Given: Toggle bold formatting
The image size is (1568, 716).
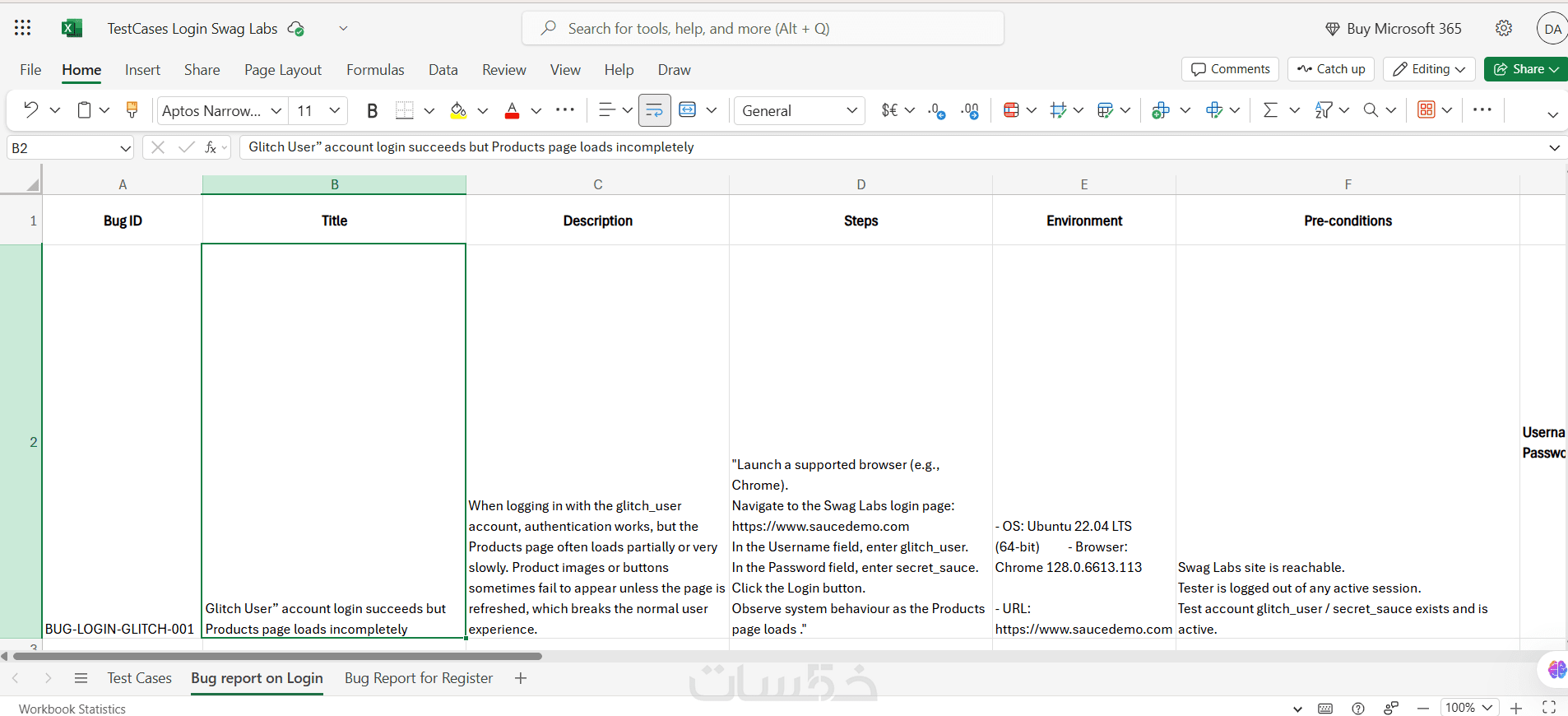Looking at the screenshot, I should click(372, 110).
